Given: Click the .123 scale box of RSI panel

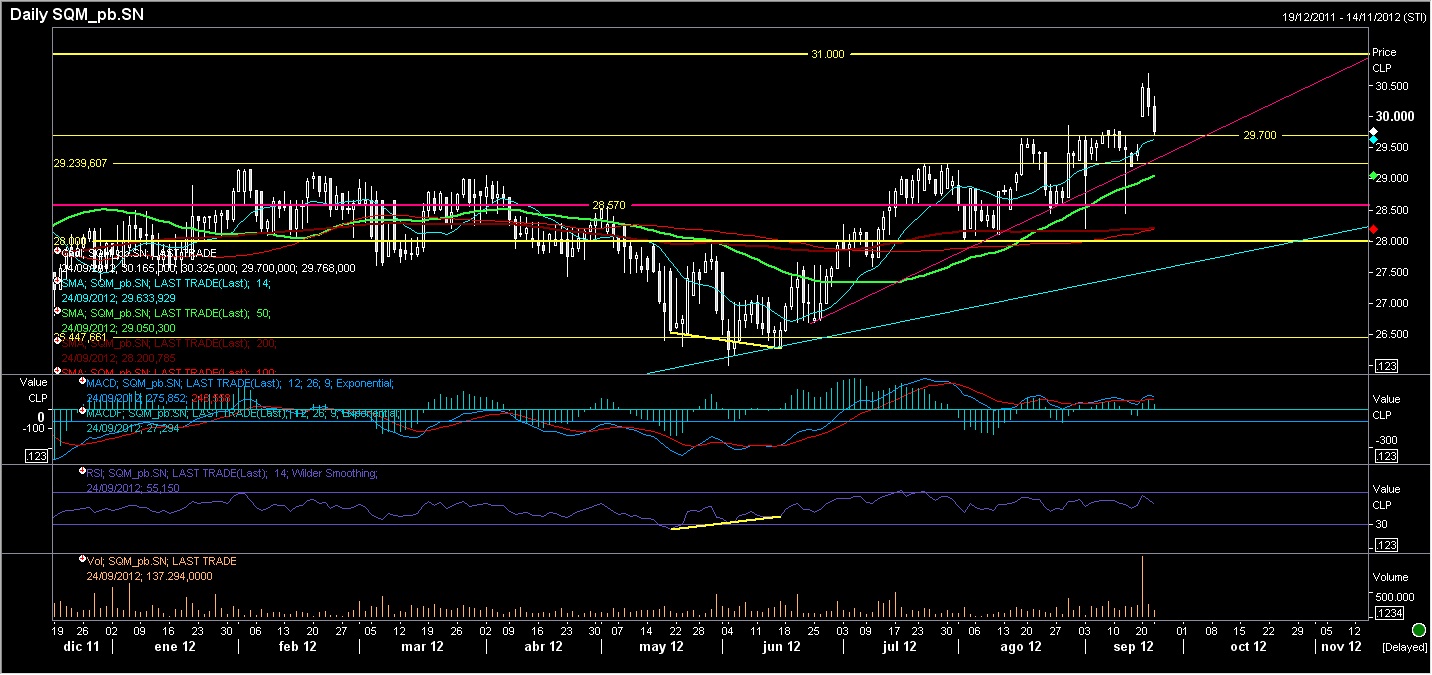Looking at the screenshot, I should [1386, 545].
